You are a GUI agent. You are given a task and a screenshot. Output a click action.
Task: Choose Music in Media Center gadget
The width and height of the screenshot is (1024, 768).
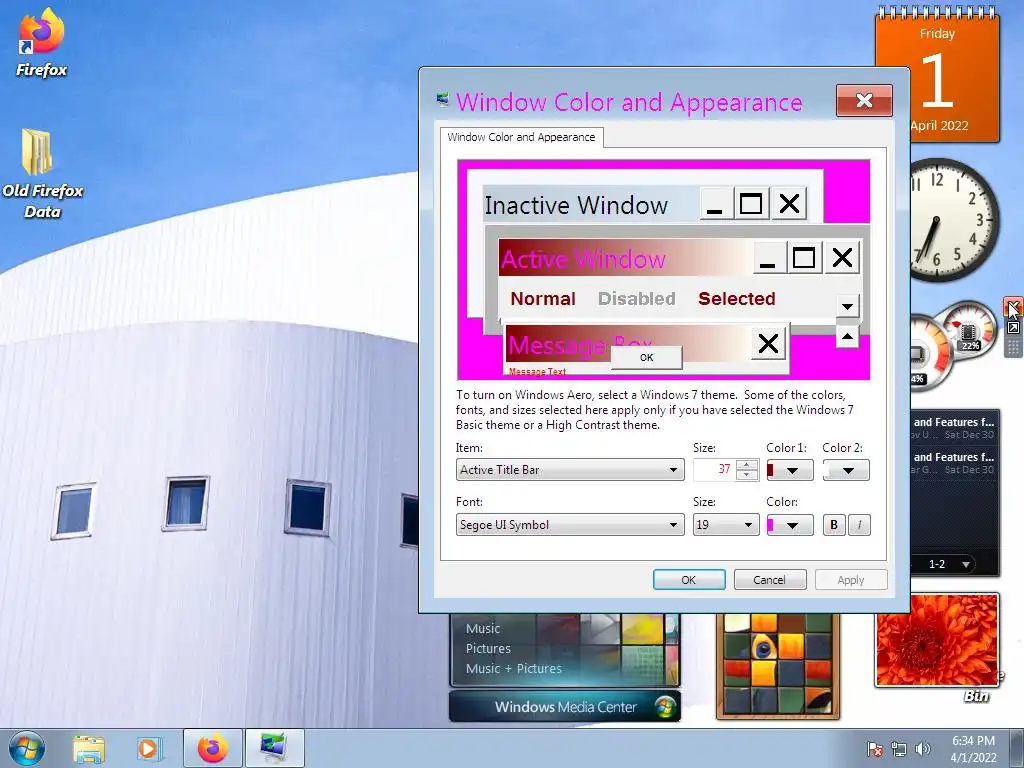[x=483, y=629]
